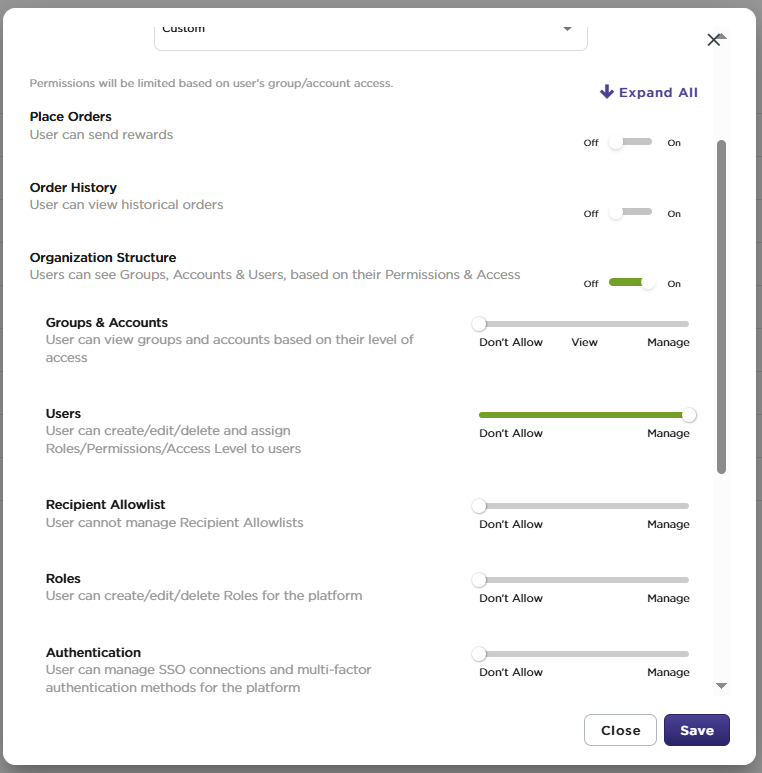Set Groups & Accounts slider to Manage
The image size is (762, 773).
tap(688, 324)
